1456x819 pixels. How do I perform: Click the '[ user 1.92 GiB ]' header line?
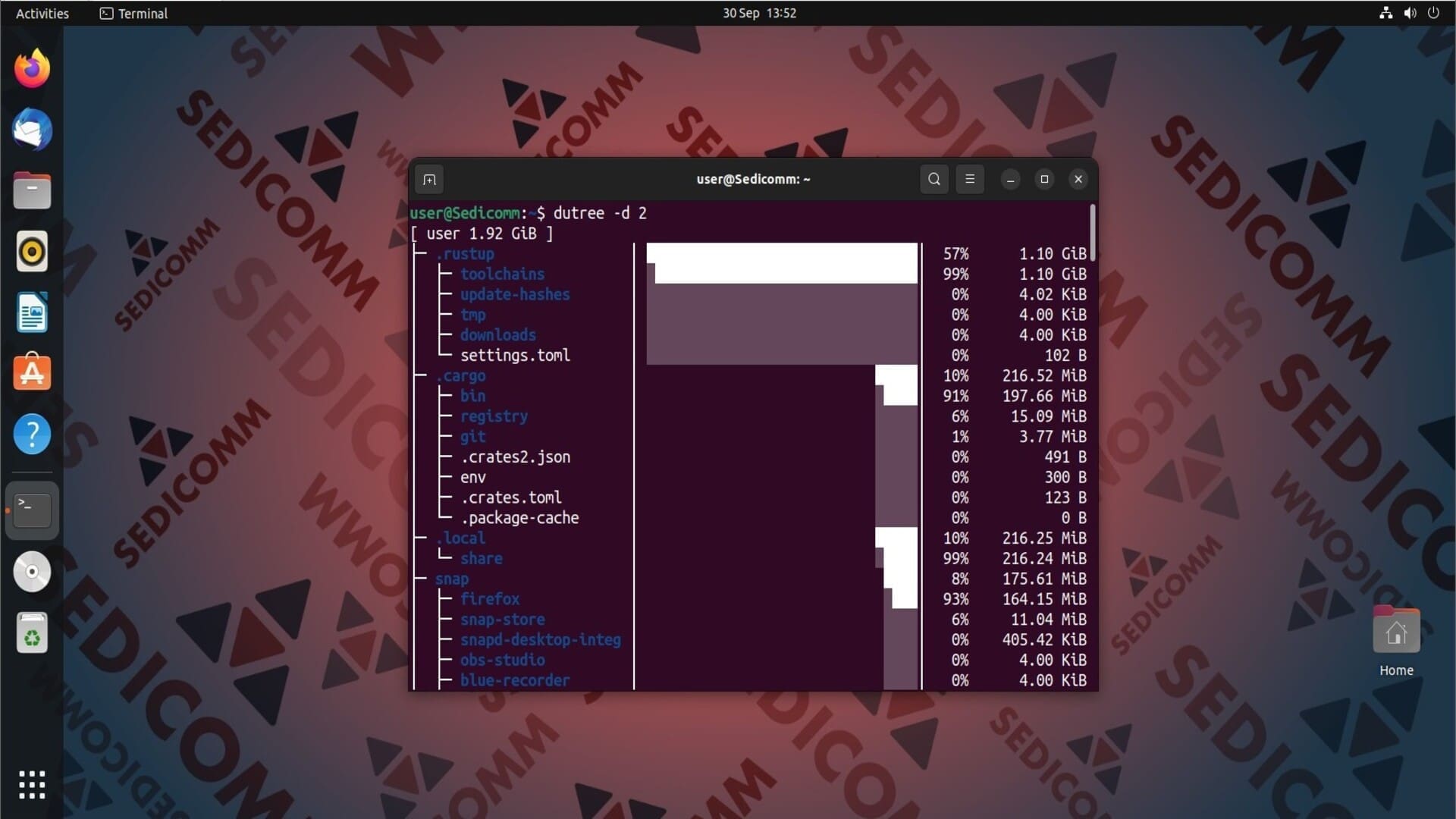(x=482, y=234)
